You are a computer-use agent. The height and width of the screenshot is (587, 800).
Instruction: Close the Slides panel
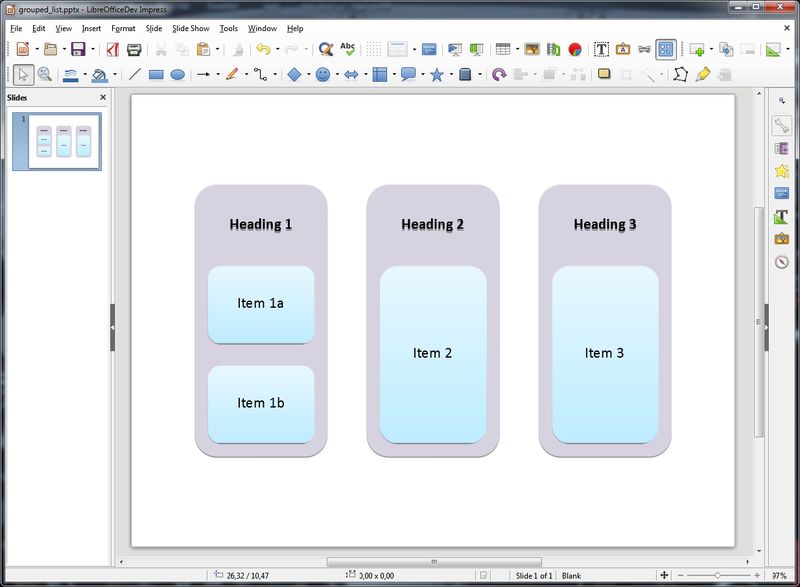click(x=103, y=97)
